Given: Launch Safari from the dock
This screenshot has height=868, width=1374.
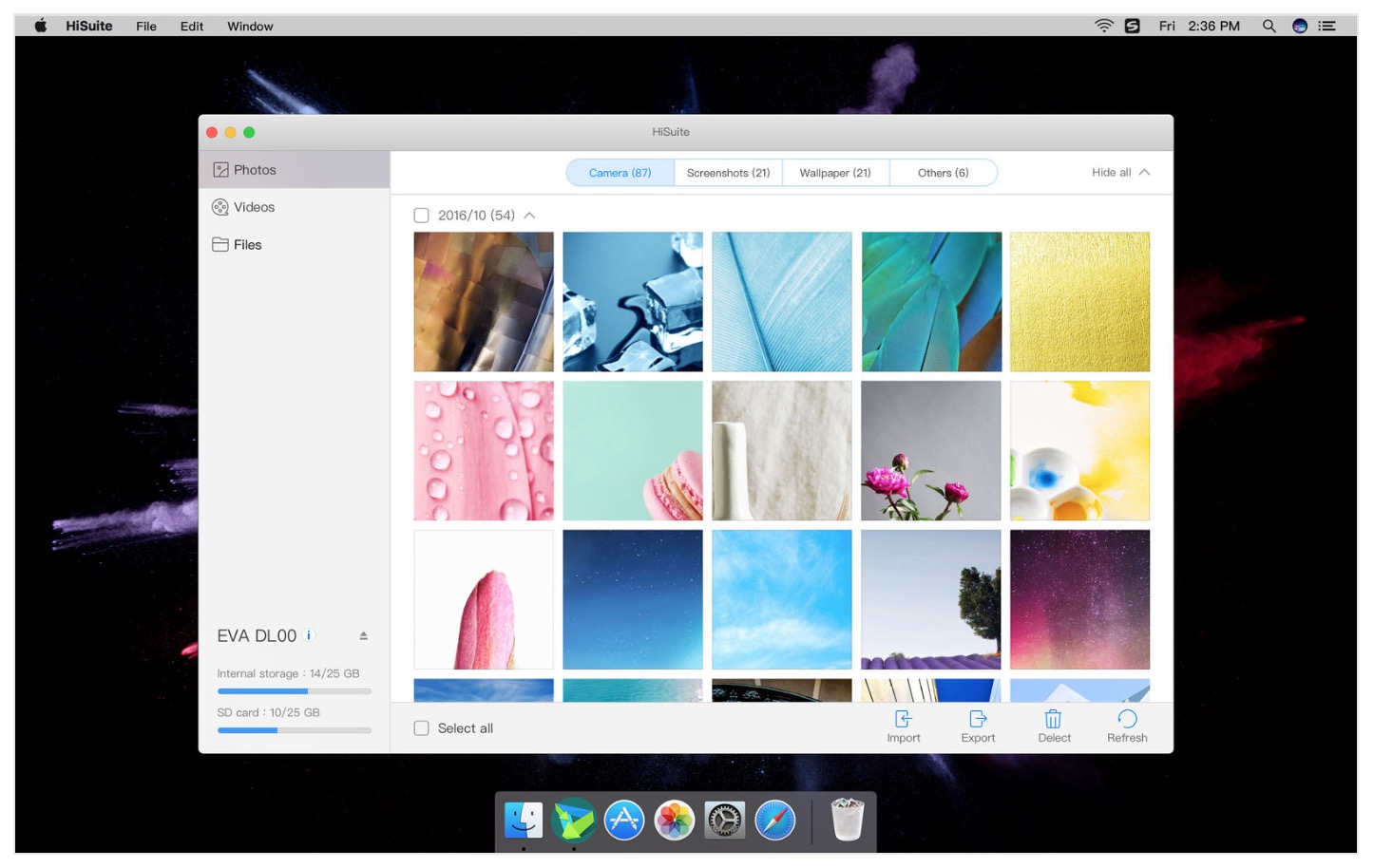Looking at the screenshot, I should pos(775,820).
